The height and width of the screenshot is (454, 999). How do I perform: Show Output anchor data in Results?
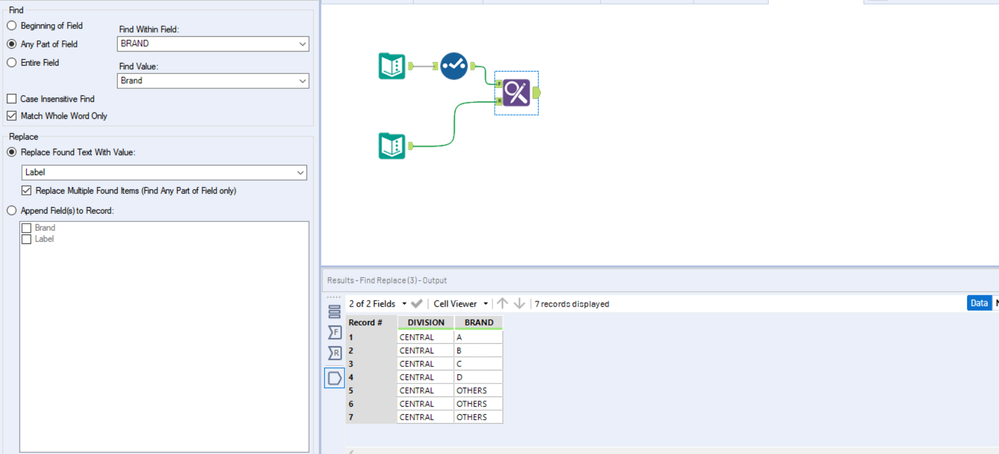[334, 378]
